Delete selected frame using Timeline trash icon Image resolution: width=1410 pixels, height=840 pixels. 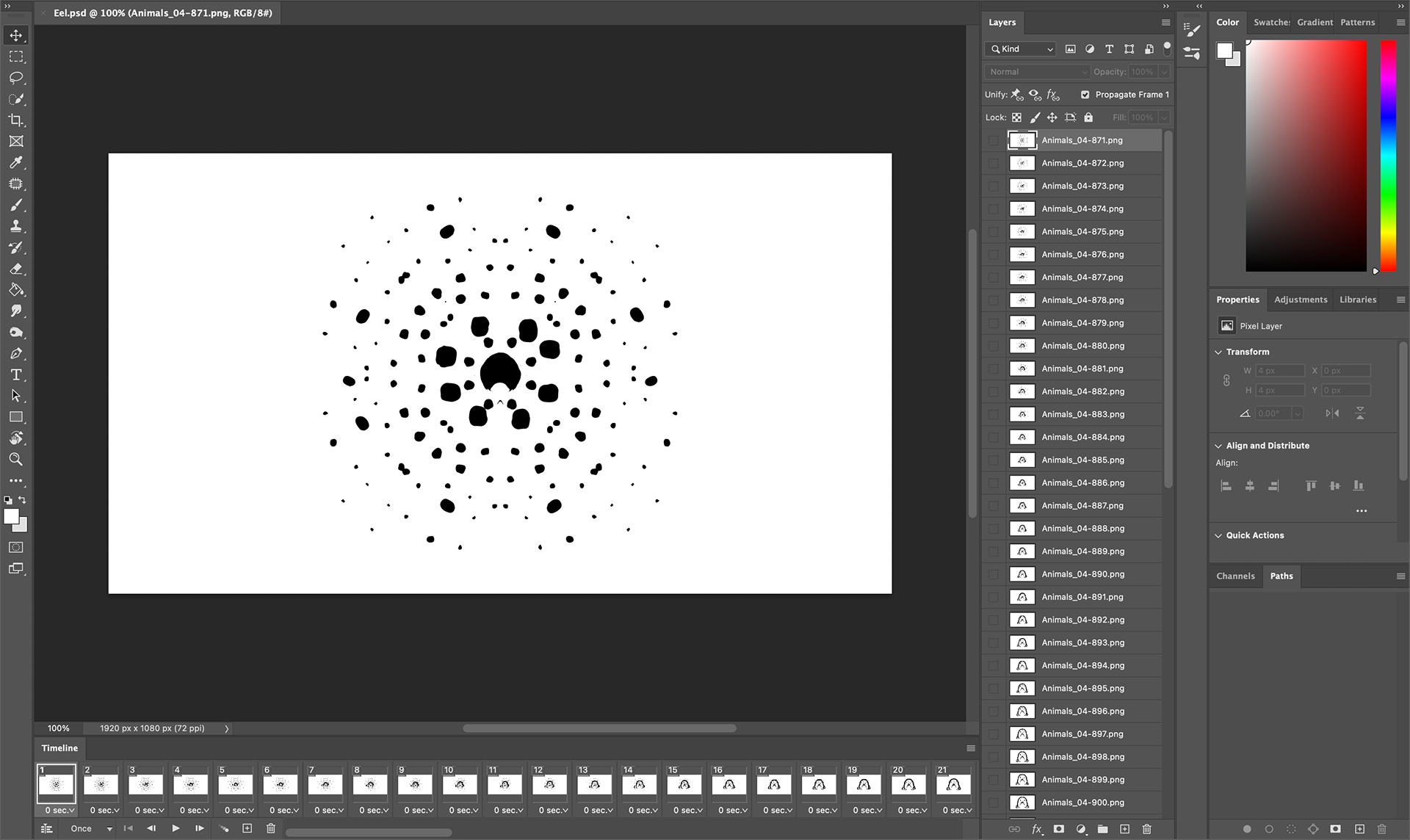270,828
